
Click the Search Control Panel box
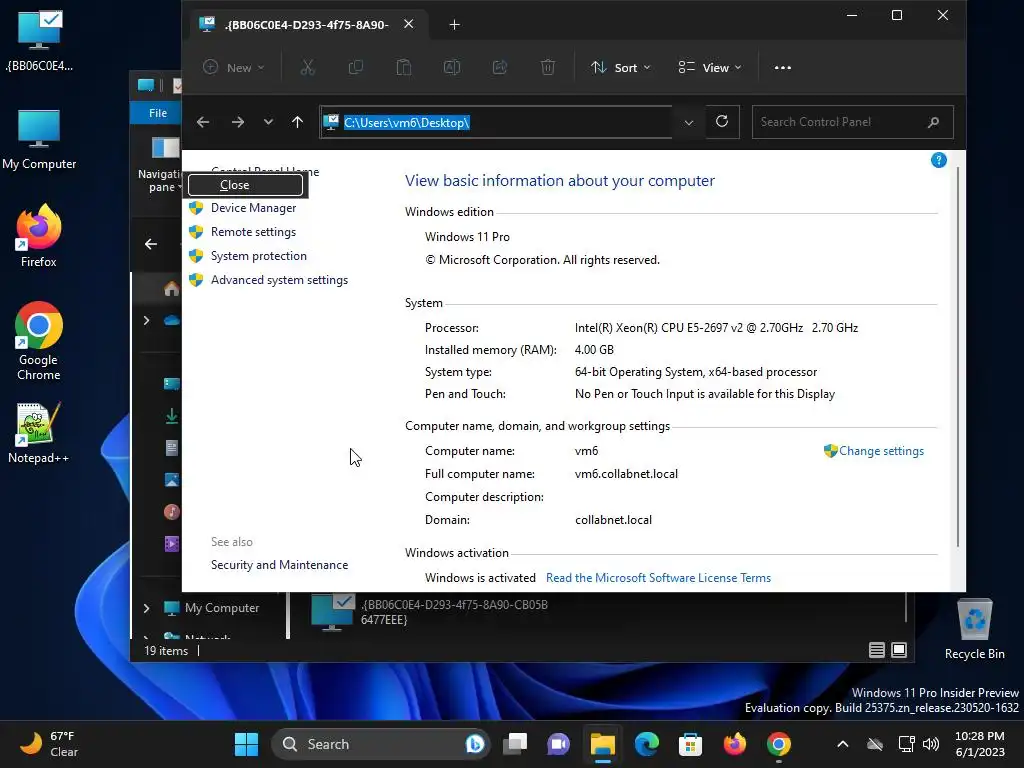coord(852,122)
